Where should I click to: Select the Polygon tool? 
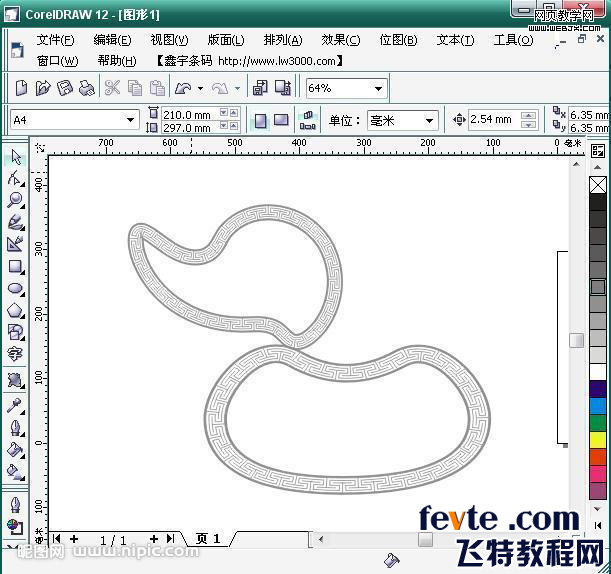tap(16, 311)
